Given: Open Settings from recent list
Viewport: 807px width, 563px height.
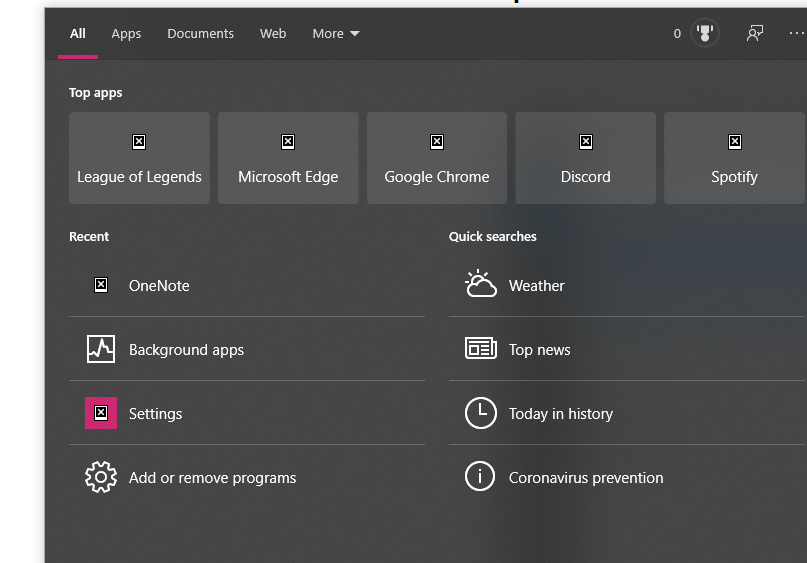Looking at the screenshot, I should (247, 413).
